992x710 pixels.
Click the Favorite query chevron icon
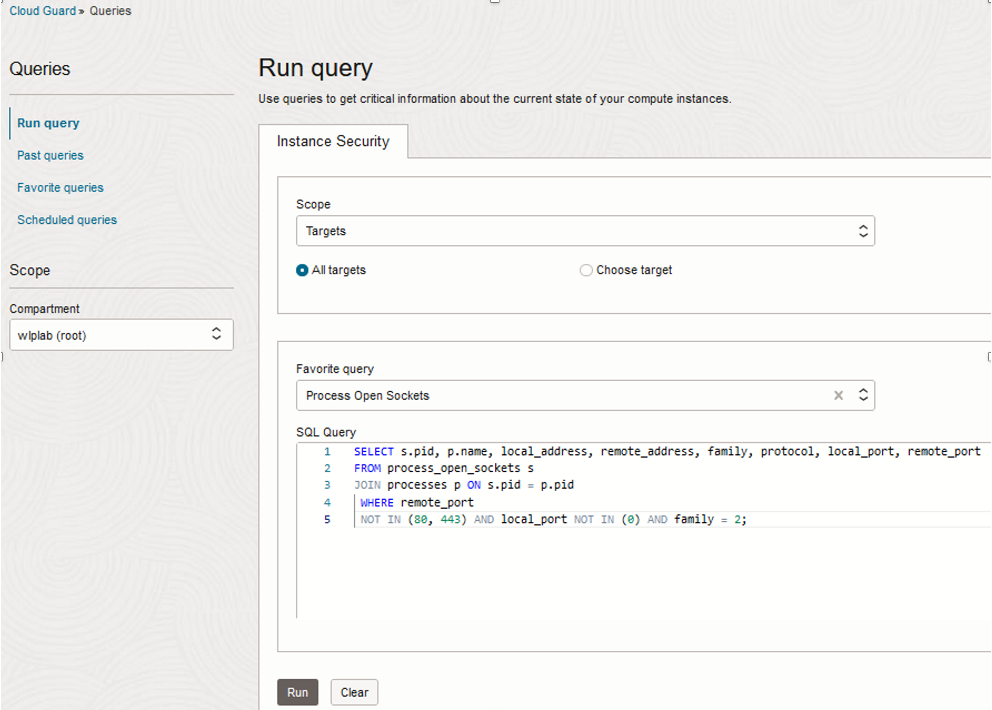861,395
